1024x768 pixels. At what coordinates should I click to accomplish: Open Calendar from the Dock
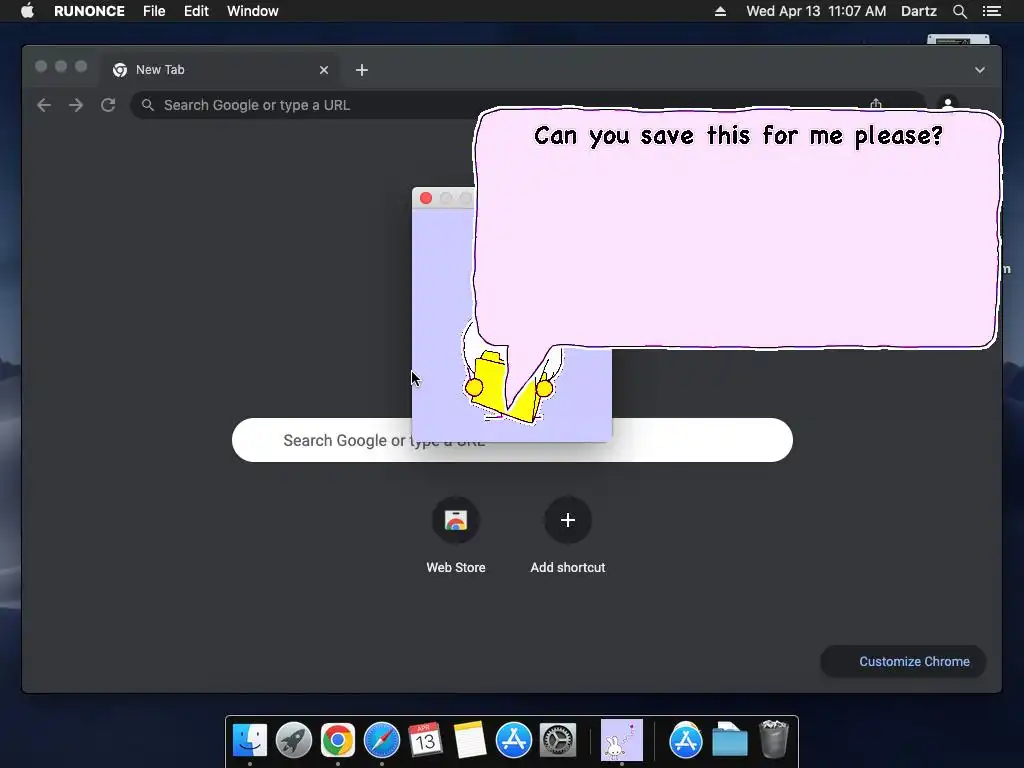point(425,740)
